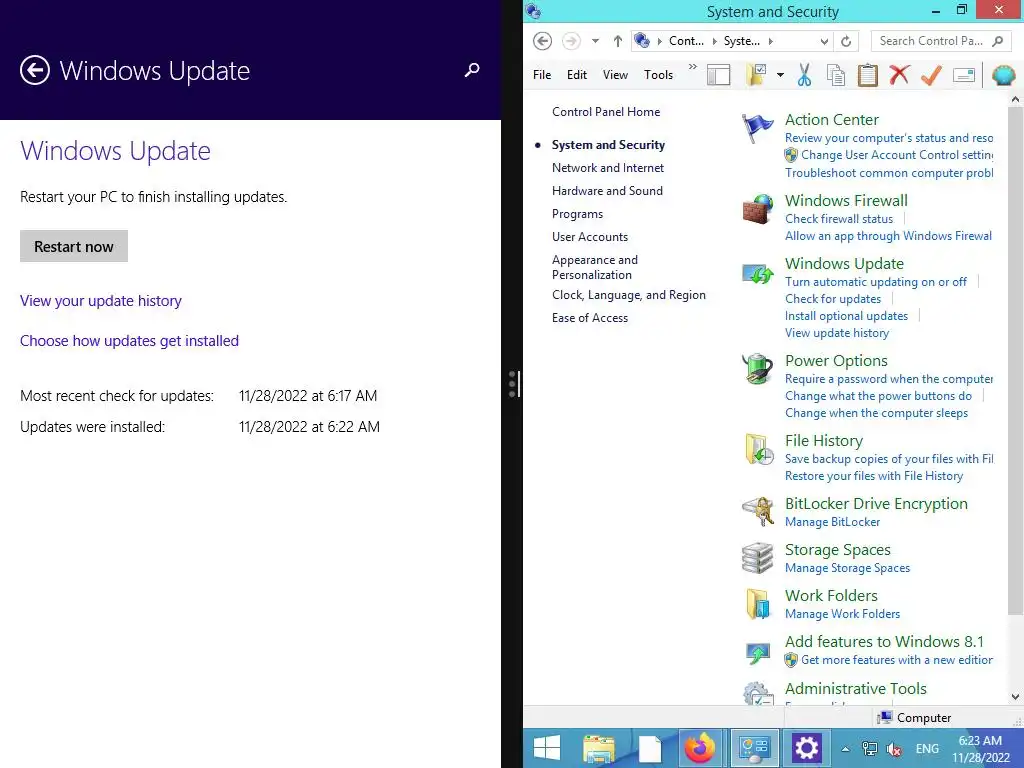The height and width of the screenshot is (768, 1024).
Task: Click the File History folder icon
Action: click(759, 450)
